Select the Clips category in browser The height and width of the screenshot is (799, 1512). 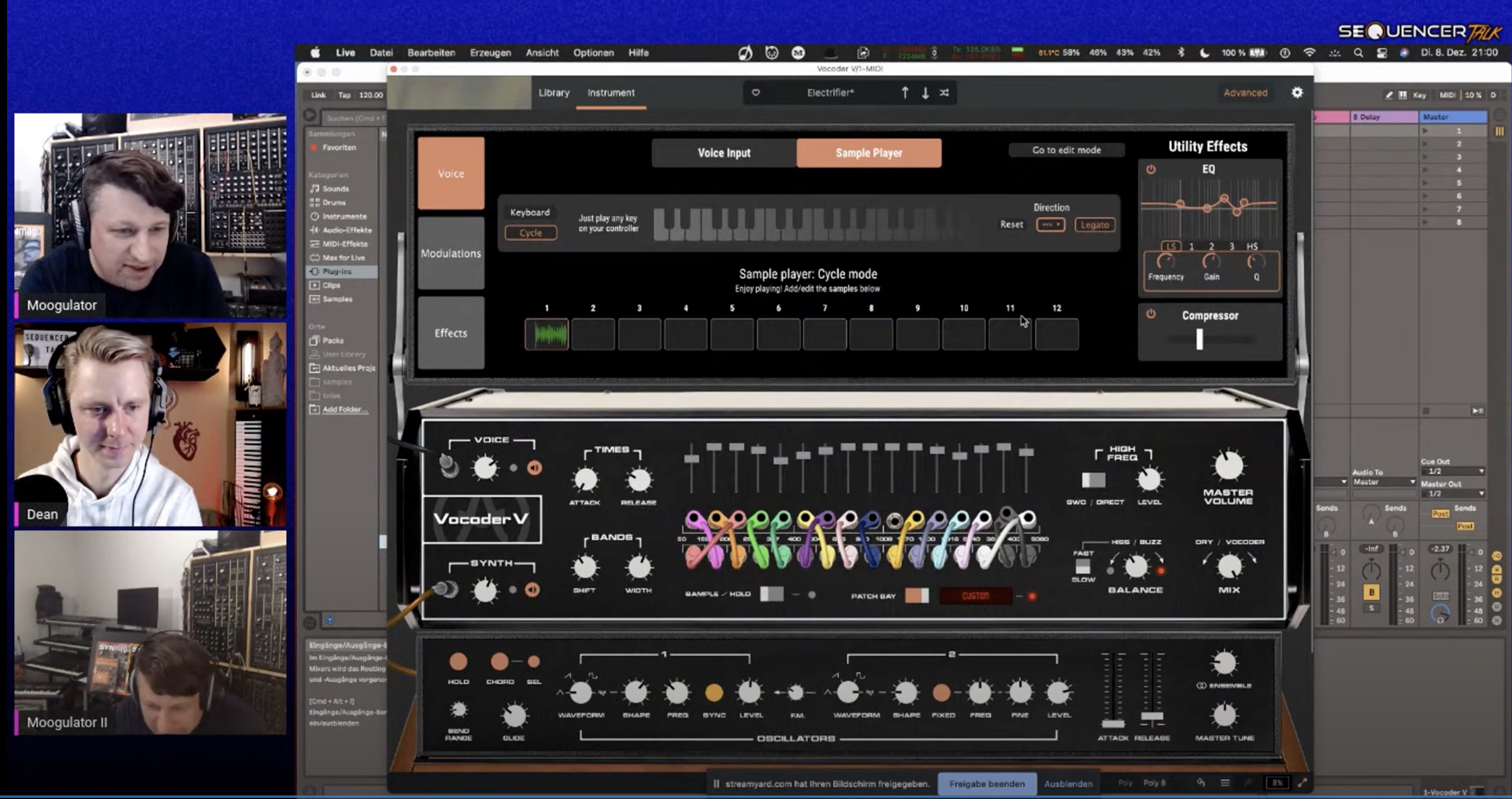(331, 285)
